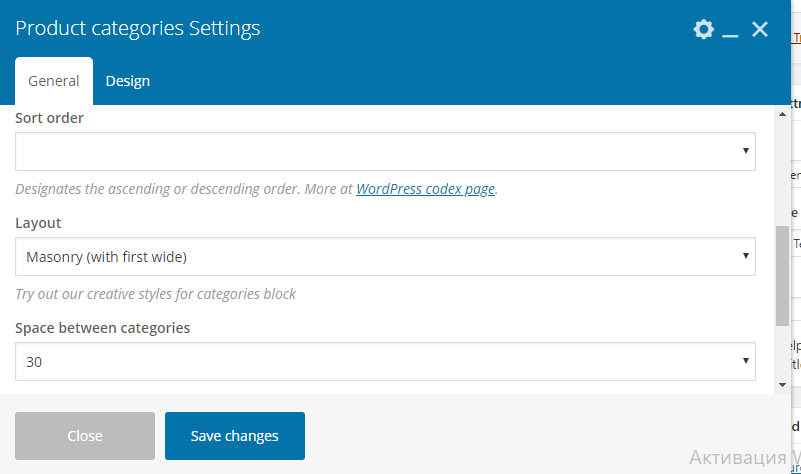801x474 pixels.
Task: Open the WordPress codex page link
Action: pyautogui.click(x=425, y=189)
